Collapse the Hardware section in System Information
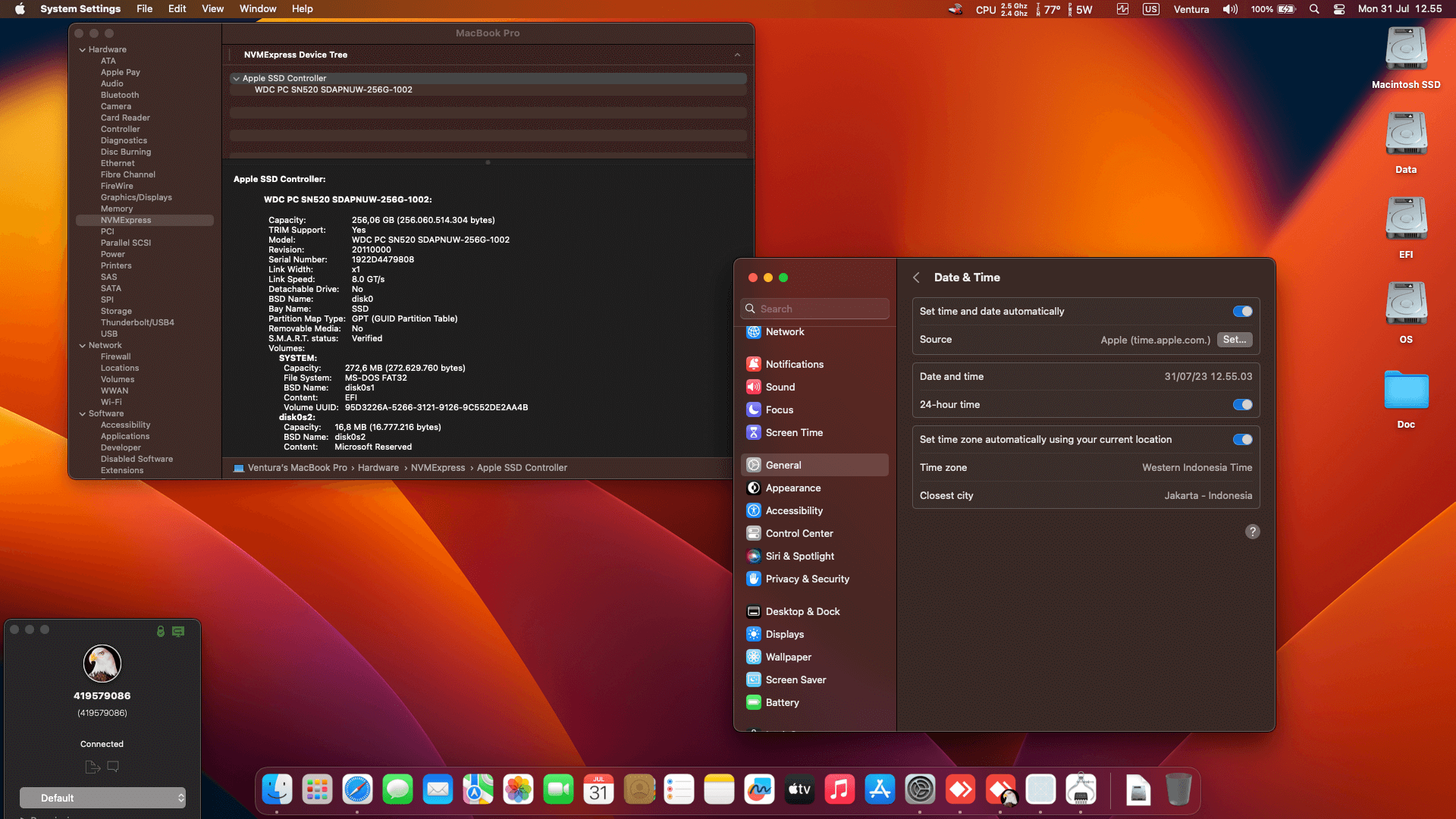Screen dimensions: 1456x819 [x=83, y=50]
